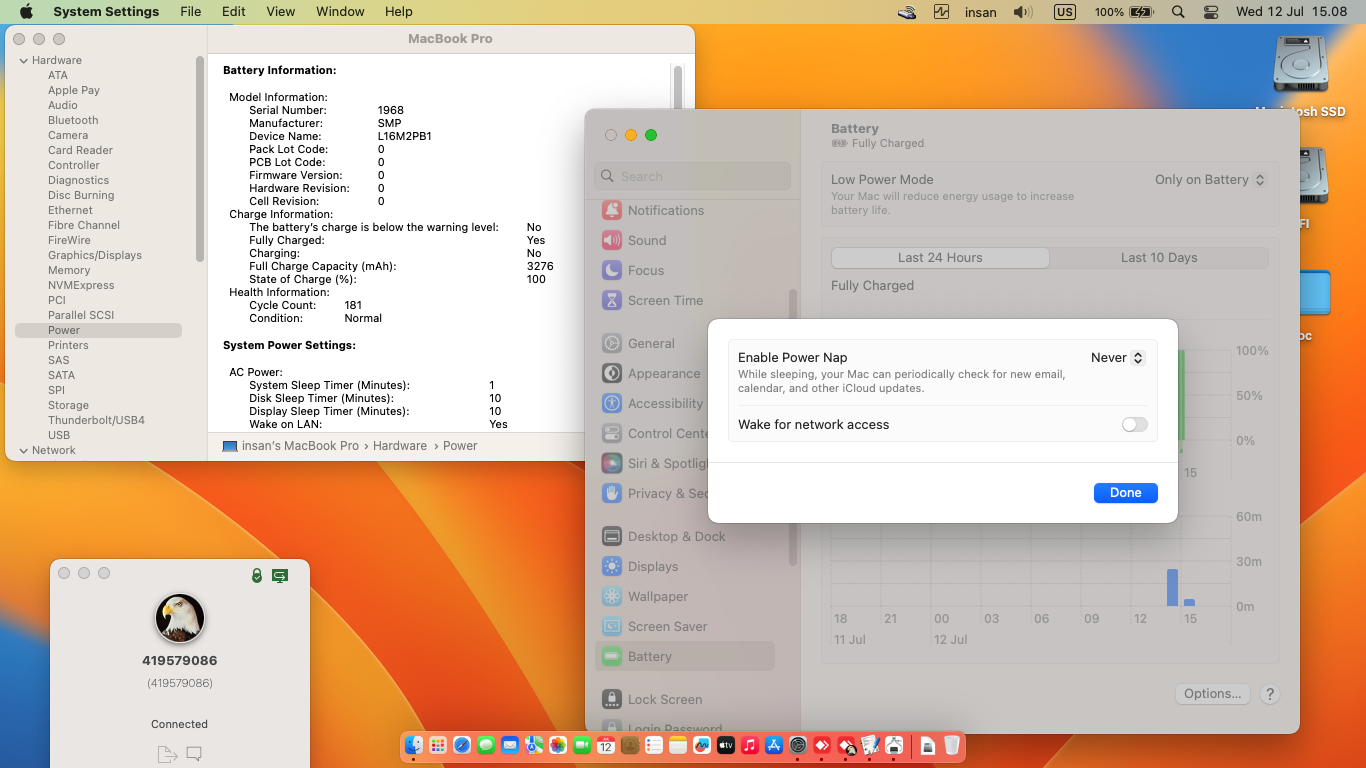The width and height of the screenshot is (1366, 768).
Task: Click Hardware in the path bar breadcrumb
Action: click(x=400, y=446)
